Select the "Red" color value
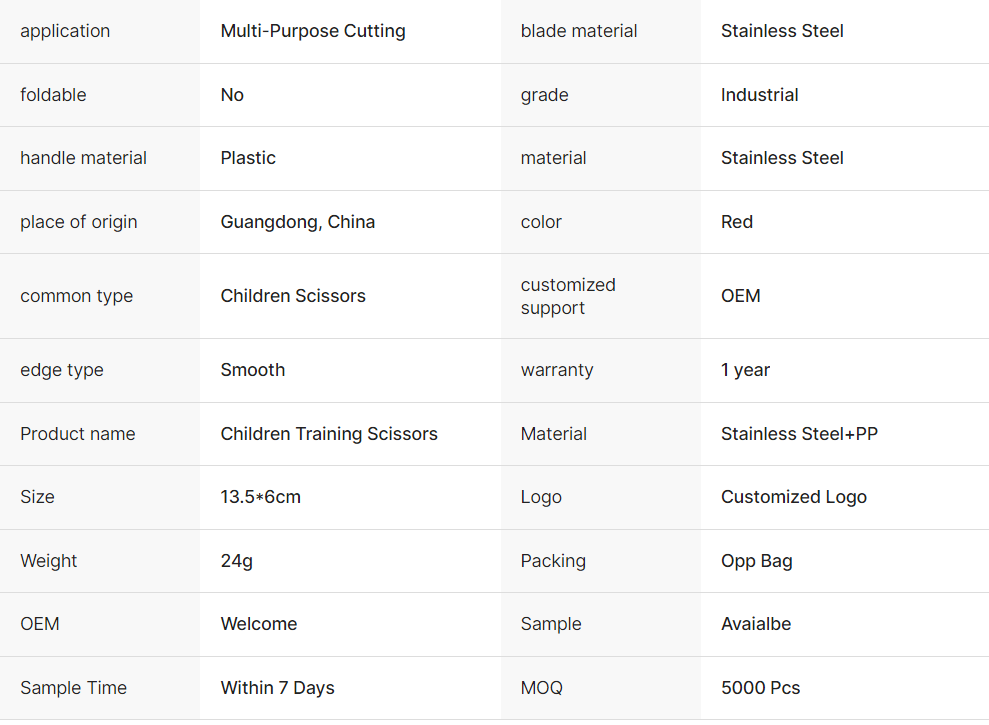Viewport: 989px width, 725px height. [x=737, y=222]
